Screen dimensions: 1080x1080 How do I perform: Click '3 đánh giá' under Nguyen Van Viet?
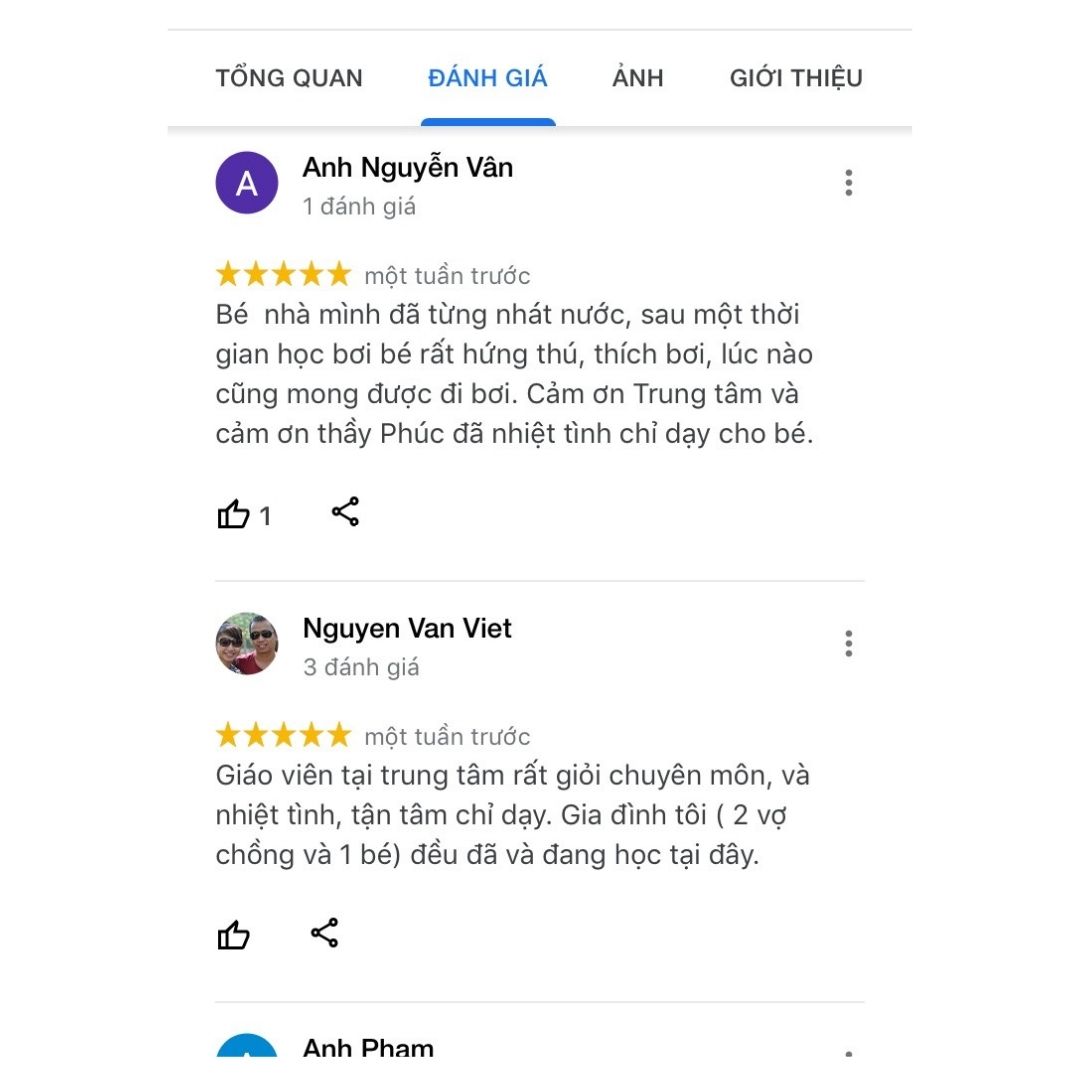click(361, 667)
